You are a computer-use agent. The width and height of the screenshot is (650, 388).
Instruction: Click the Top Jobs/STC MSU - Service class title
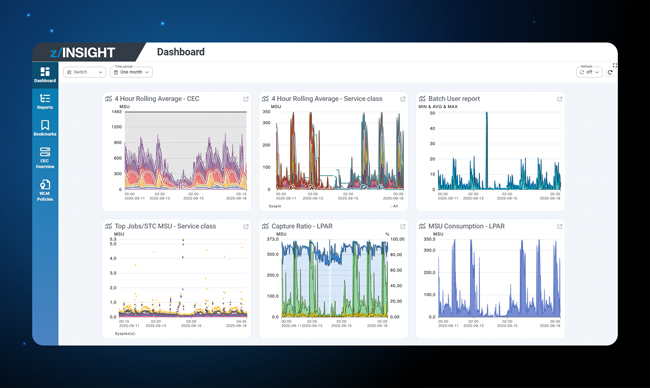165,226
